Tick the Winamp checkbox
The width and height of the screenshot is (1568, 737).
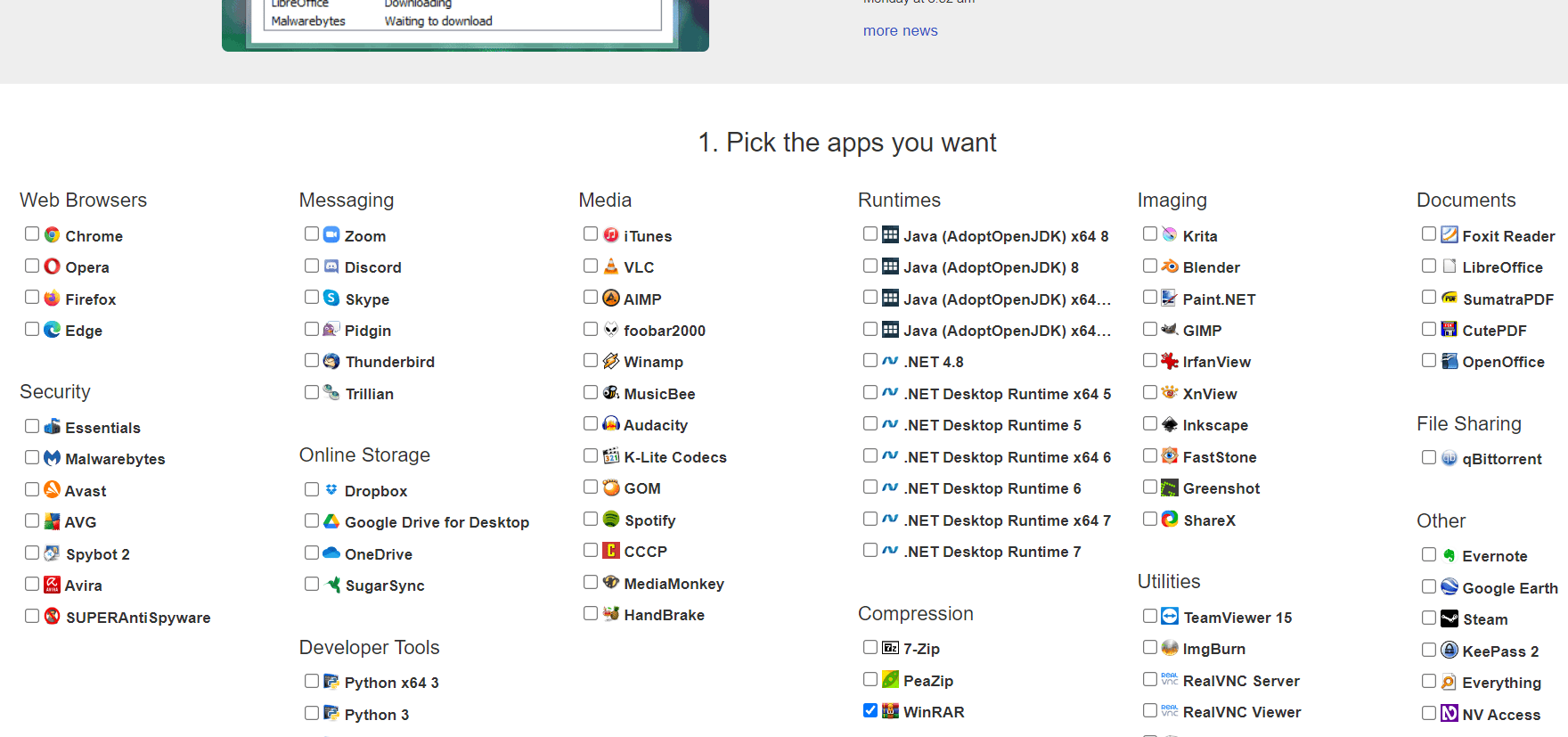click(x=591, y=360)
